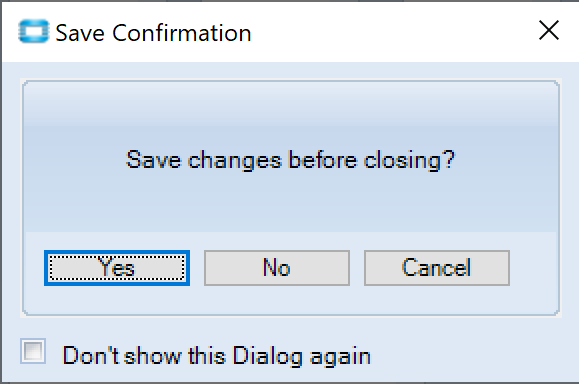
Task: Abort closing via the Cancel option
Action: 437,268
